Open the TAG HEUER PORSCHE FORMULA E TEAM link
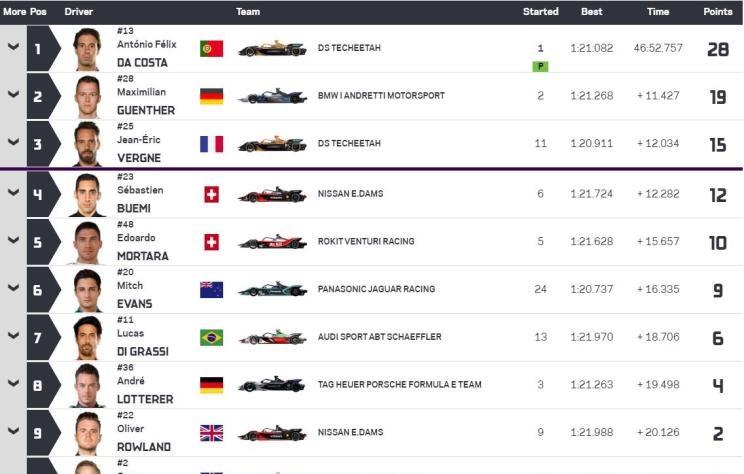744x474 pixels. [x=400, y=384]
